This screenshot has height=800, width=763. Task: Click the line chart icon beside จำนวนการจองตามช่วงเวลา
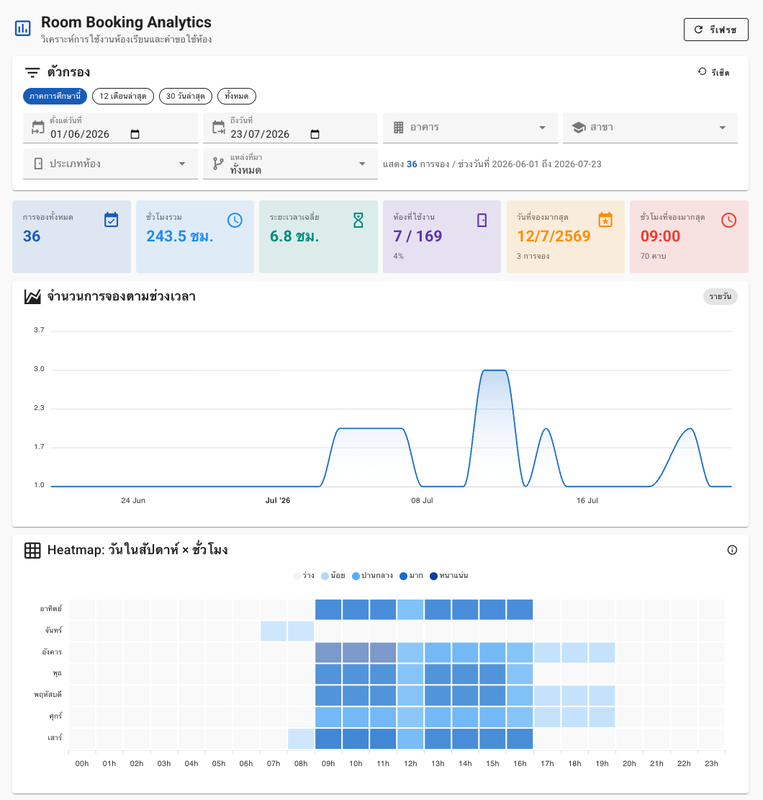(33, 296)
